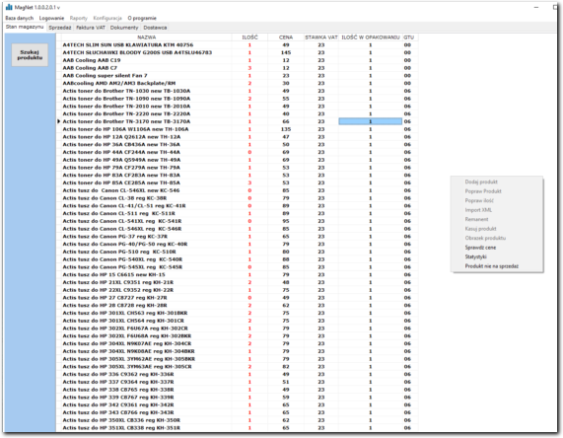
Task: Open the Logowanie menu
Action: 51,18
